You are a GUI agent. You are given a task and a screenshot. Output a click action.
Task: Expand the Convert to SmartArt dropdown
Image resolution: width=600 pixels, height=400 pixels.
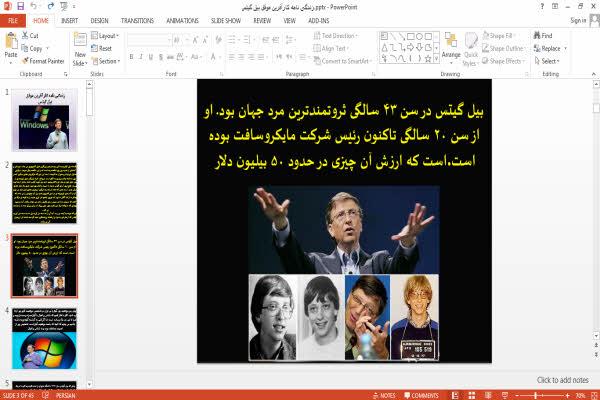click(343, 61)
